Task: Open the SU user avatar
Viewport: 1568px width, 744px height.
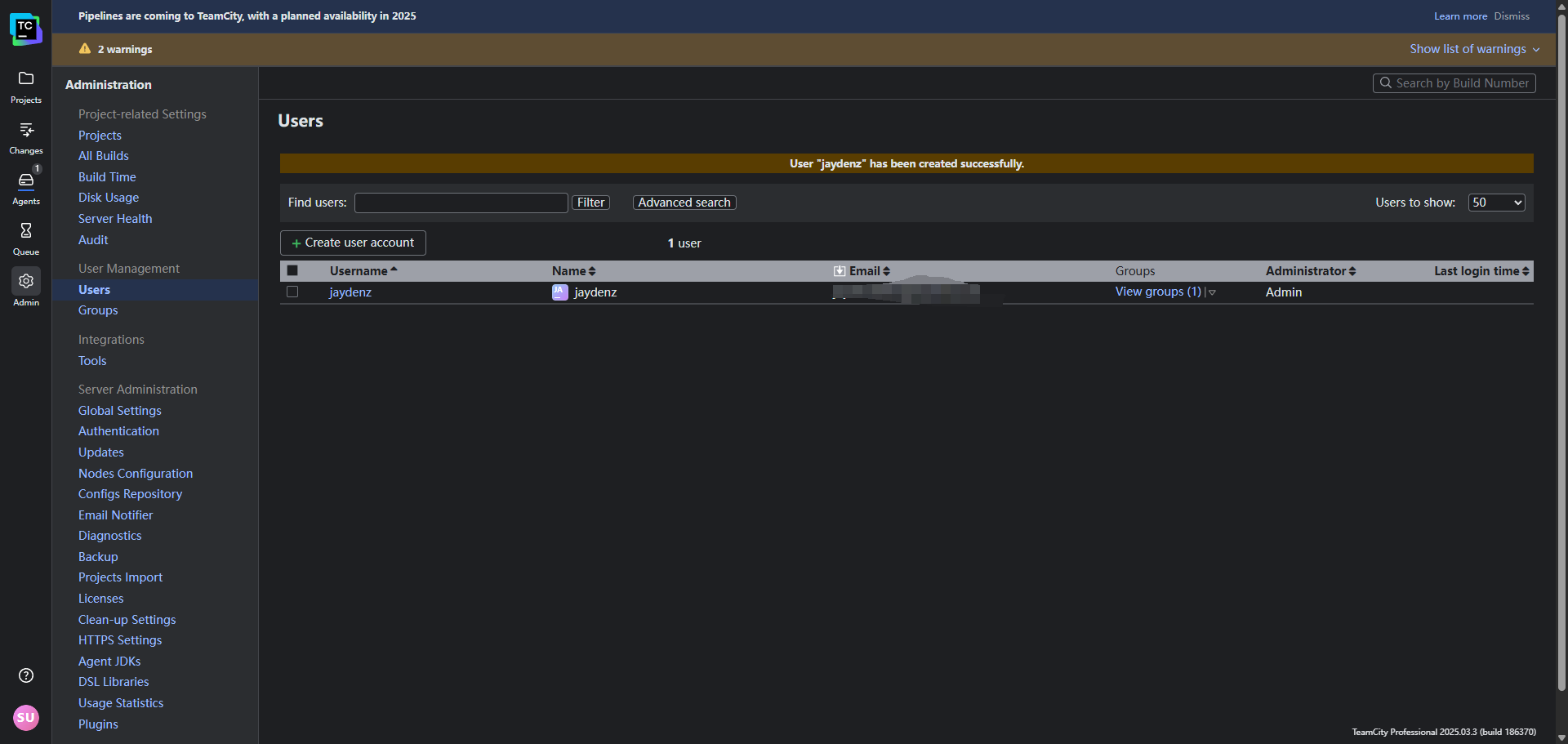Action: coord(26,718)
